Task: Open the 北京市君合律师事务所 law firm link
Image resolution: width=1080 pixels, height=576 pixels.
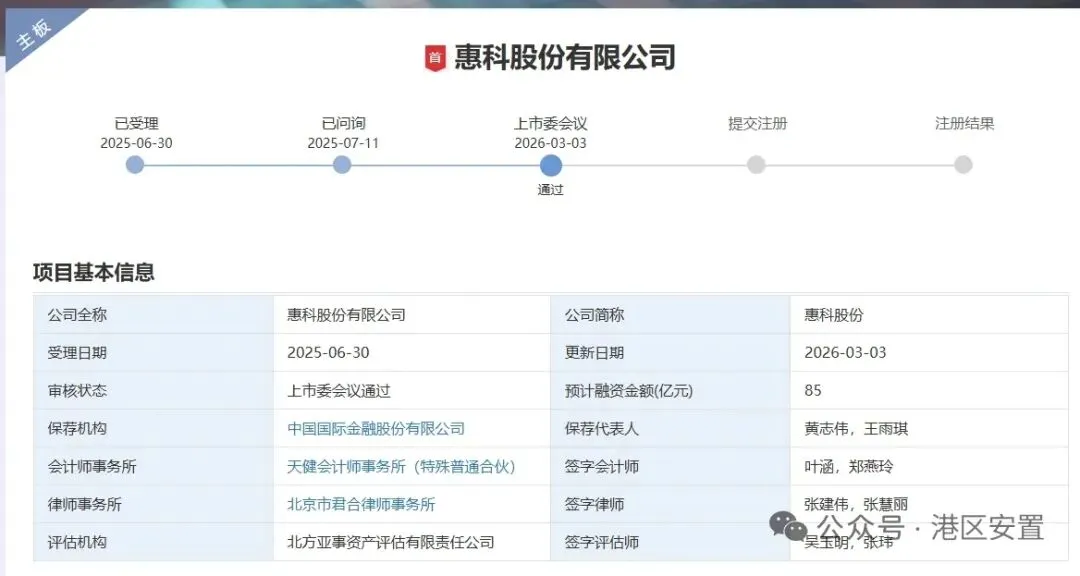Action: tap(361, 504)
